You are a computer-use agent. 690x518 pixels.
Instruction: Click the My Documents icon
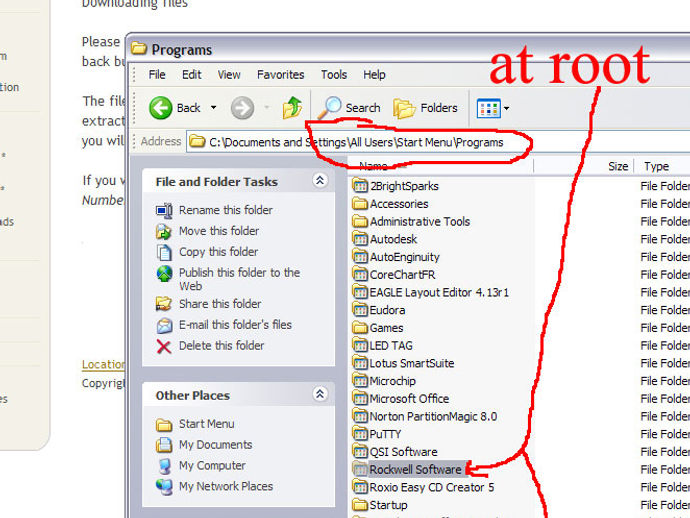[x=164, y=445]
